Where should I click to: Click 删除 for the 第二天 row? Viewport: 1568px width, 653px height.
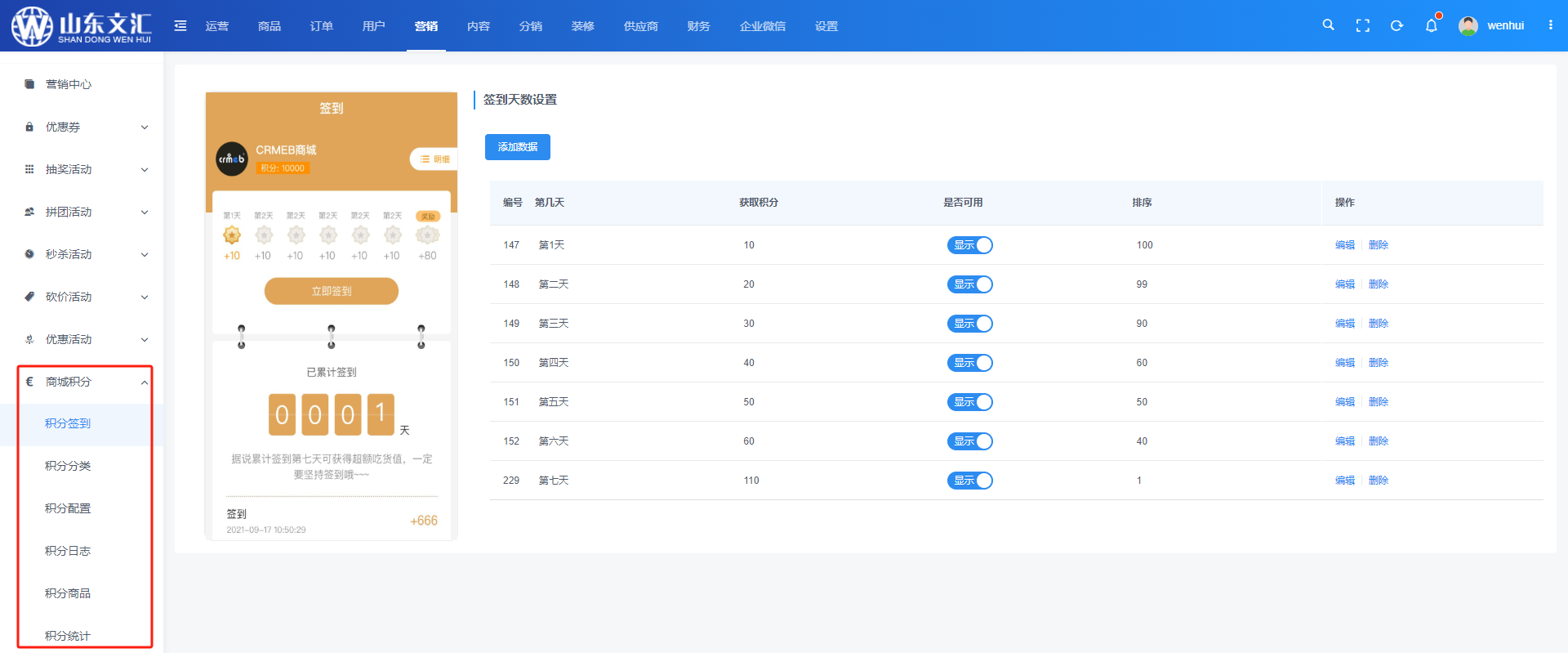[1379, 284]
